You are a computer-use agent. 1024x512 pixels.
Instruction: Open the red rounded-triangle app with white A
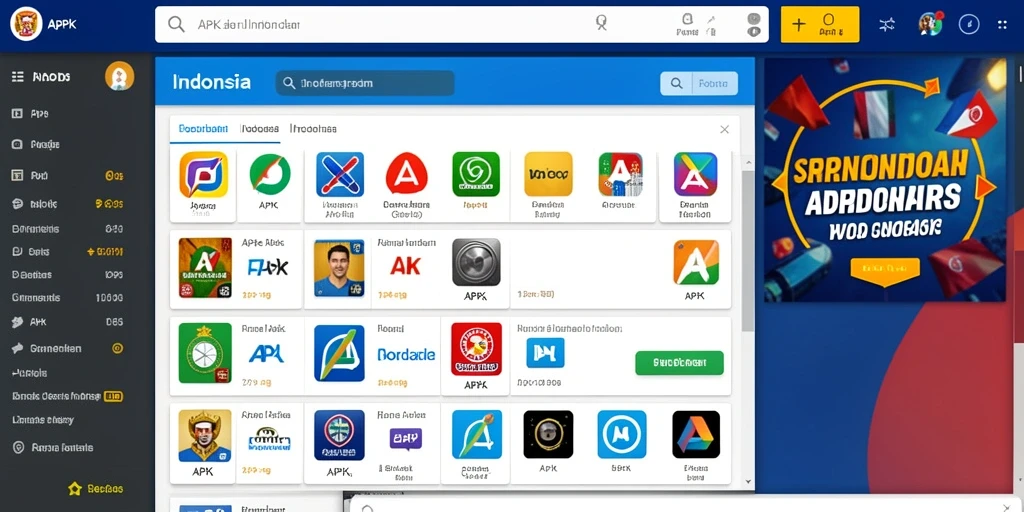pyautogui.click(x=406, y=174)
